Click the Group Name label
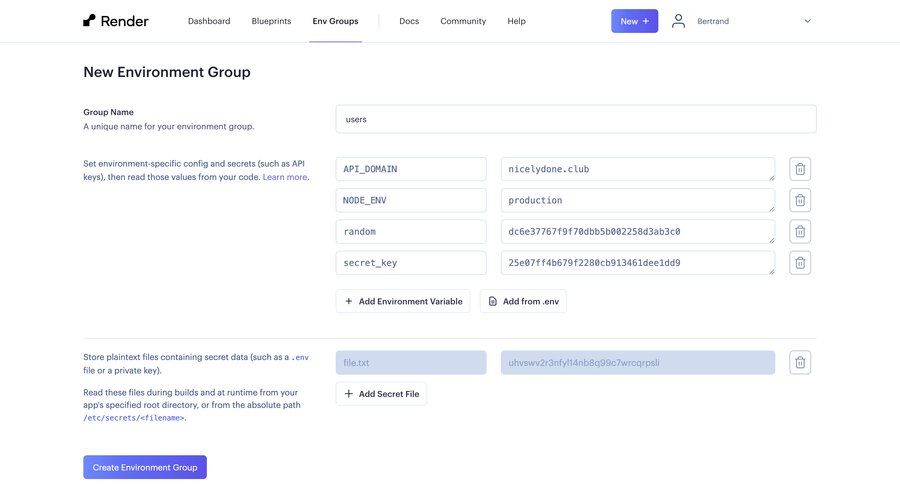Image resolution: width=900 pixels, height=484 pixels. [x=108, y=112]
